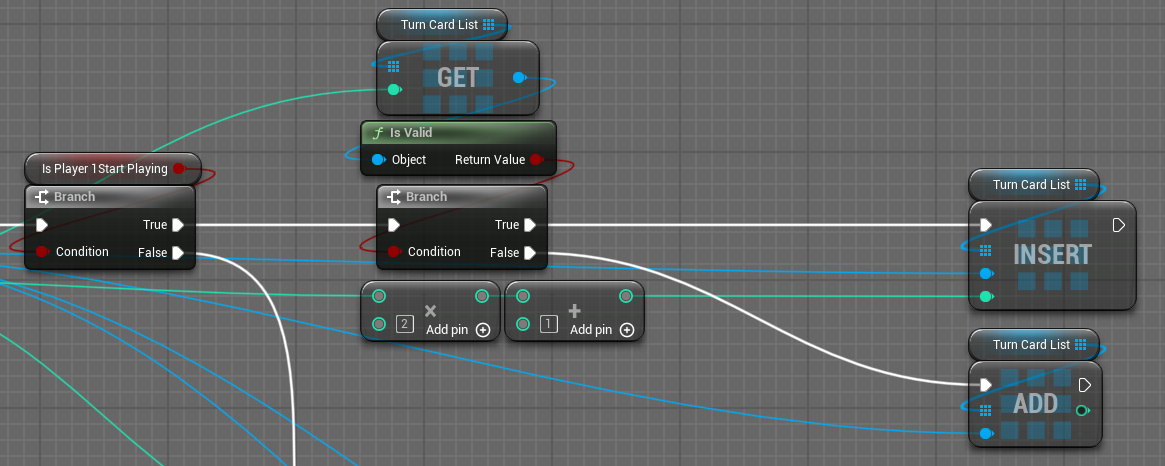Image resolution: width=1165 pixels, height=466 pixels.
Task: Click the Object input pin on Is Valid
Action: click(378, 160)
